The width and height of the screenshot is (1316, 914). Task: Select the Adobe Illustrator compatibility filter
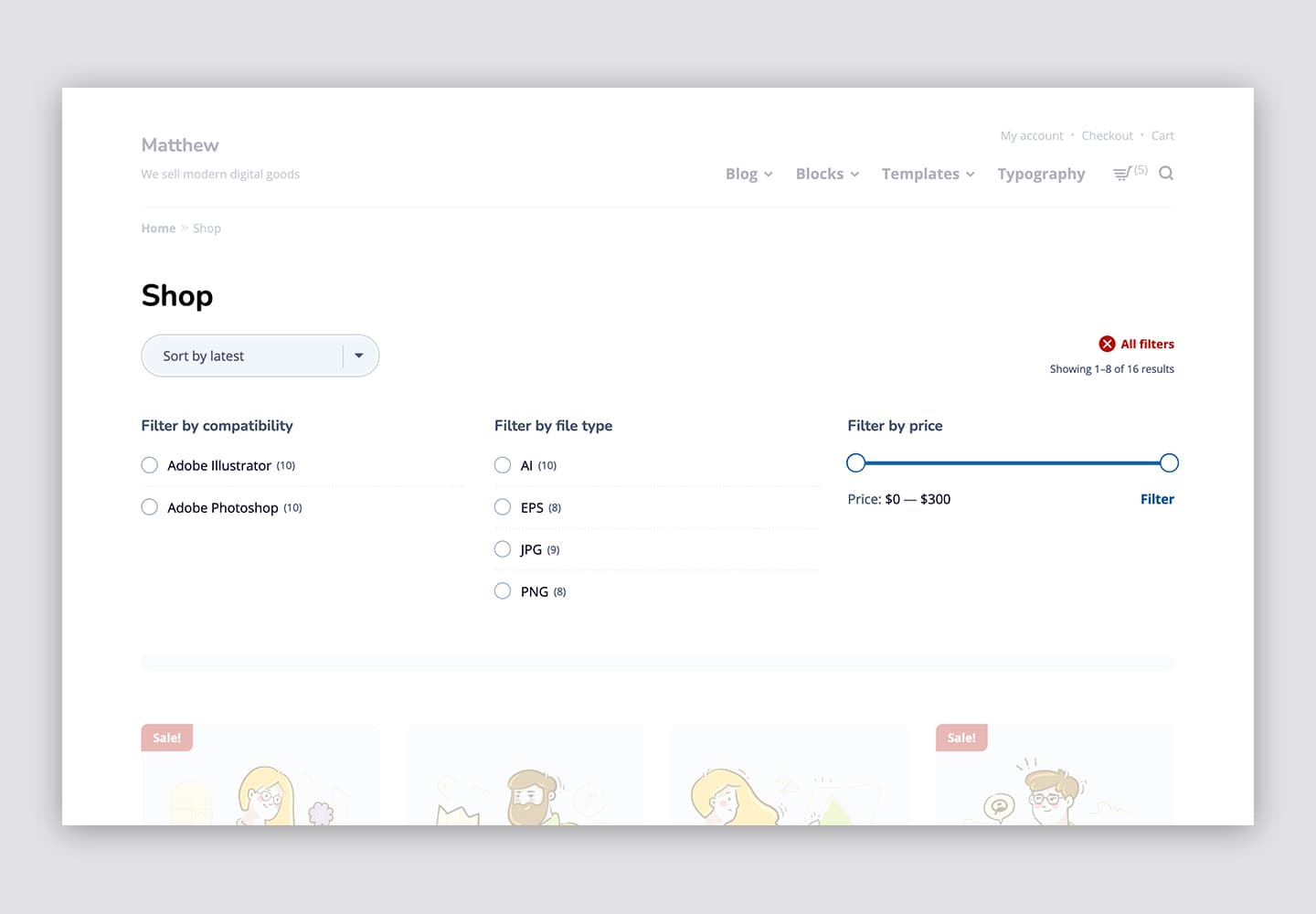(x=150, y=465)
